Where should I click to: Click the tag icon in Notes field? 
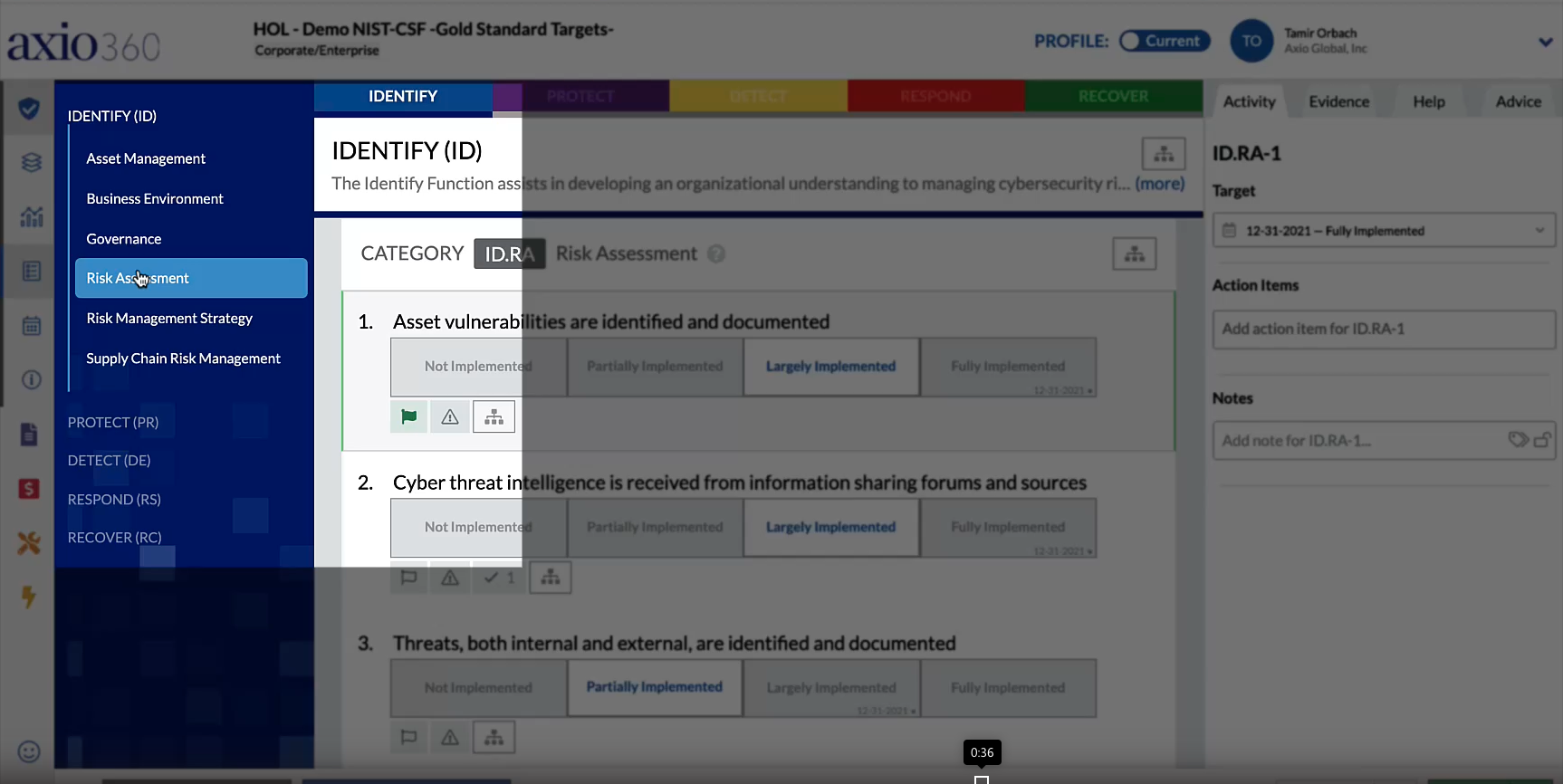click(1518, 440)
